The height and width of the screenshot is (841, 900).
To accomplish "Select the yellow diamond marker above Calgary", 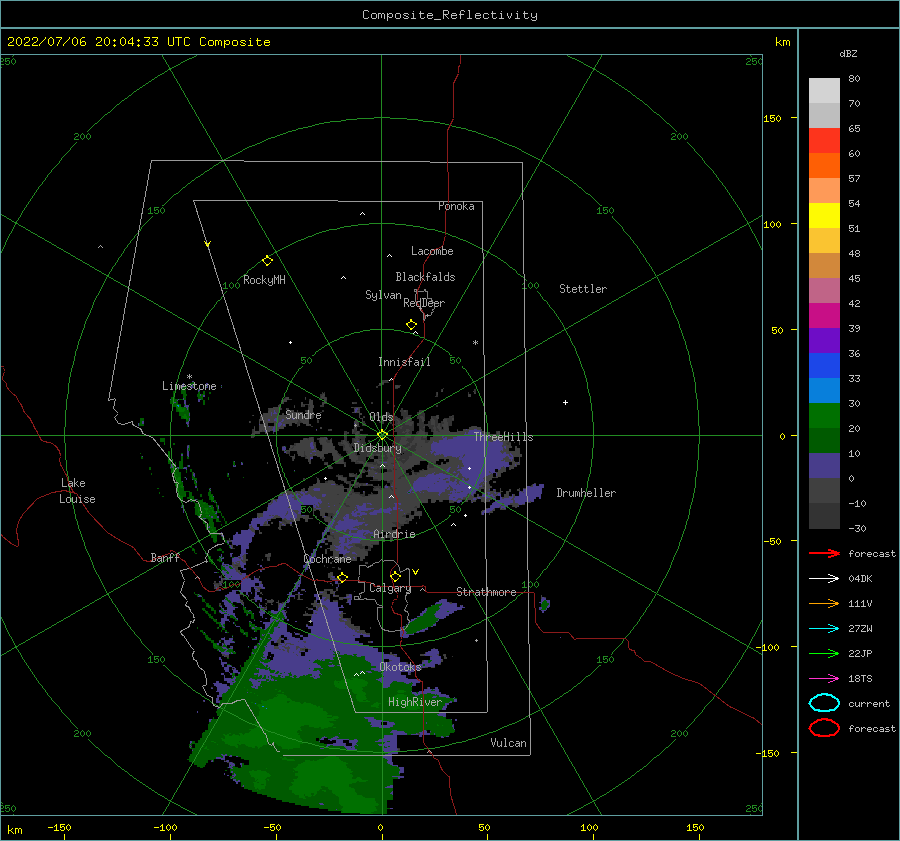I will pyautogui.click(x=395, y=576).
